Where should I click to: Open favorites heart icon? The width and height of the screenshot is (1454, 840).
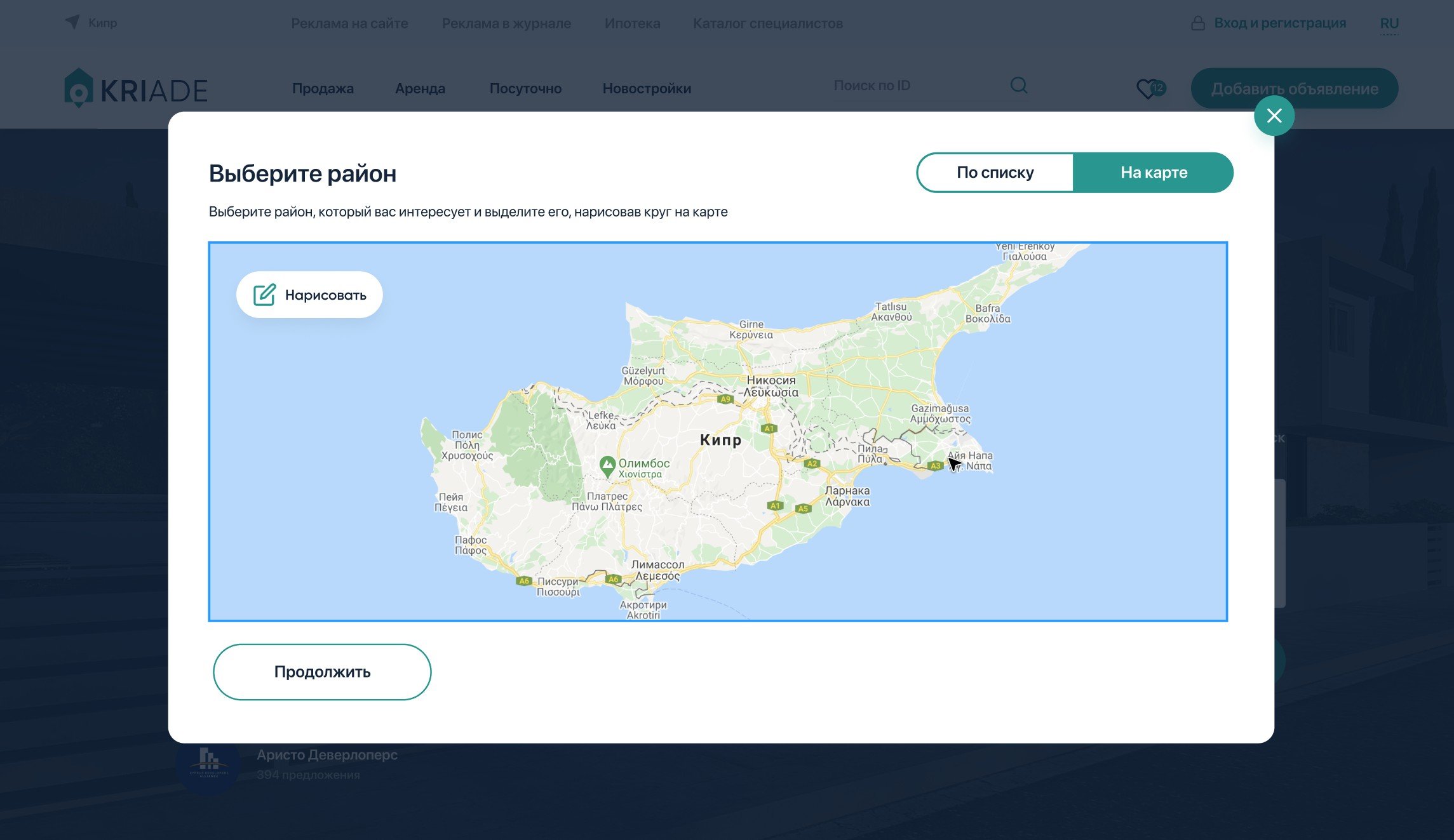coord(1147,88)
